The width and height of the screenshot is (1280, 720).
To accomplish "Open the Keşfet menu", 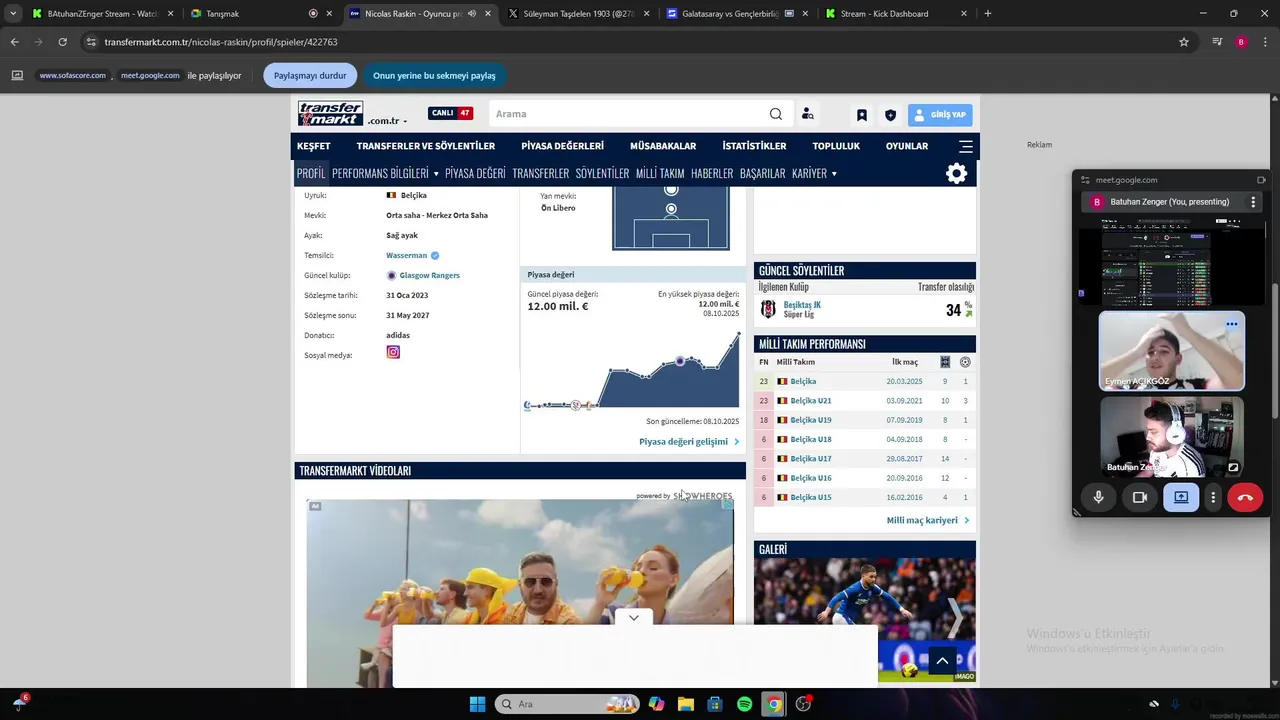I will 314,146.
